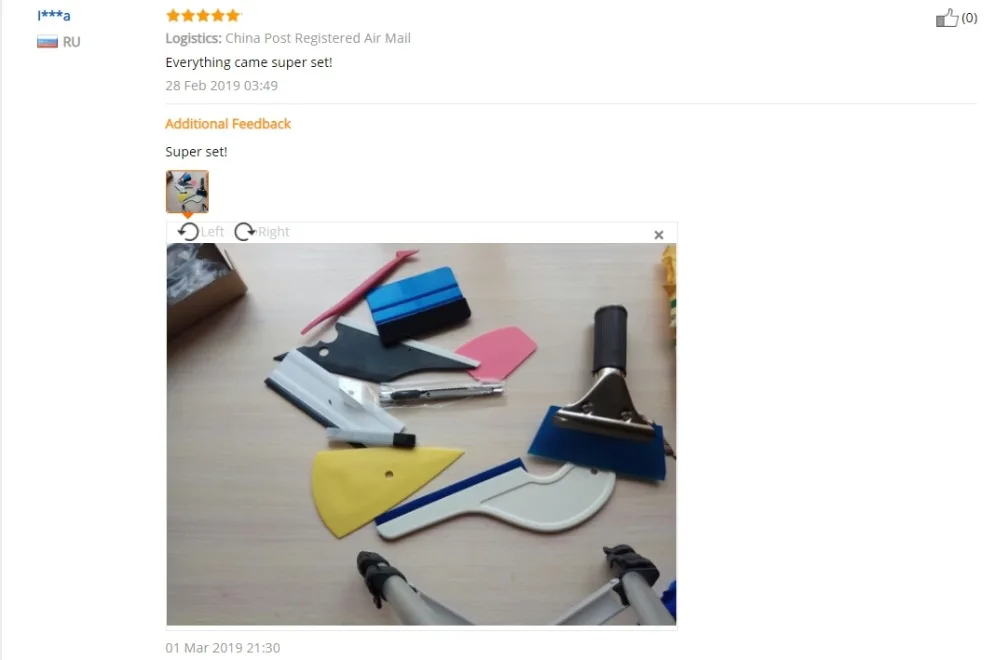Image resolution: width=1000 pixels, height=660 pixels.
Task: Click the "Everything came super set!" review text
Action: pyautogui.click(x=249, y=62)
